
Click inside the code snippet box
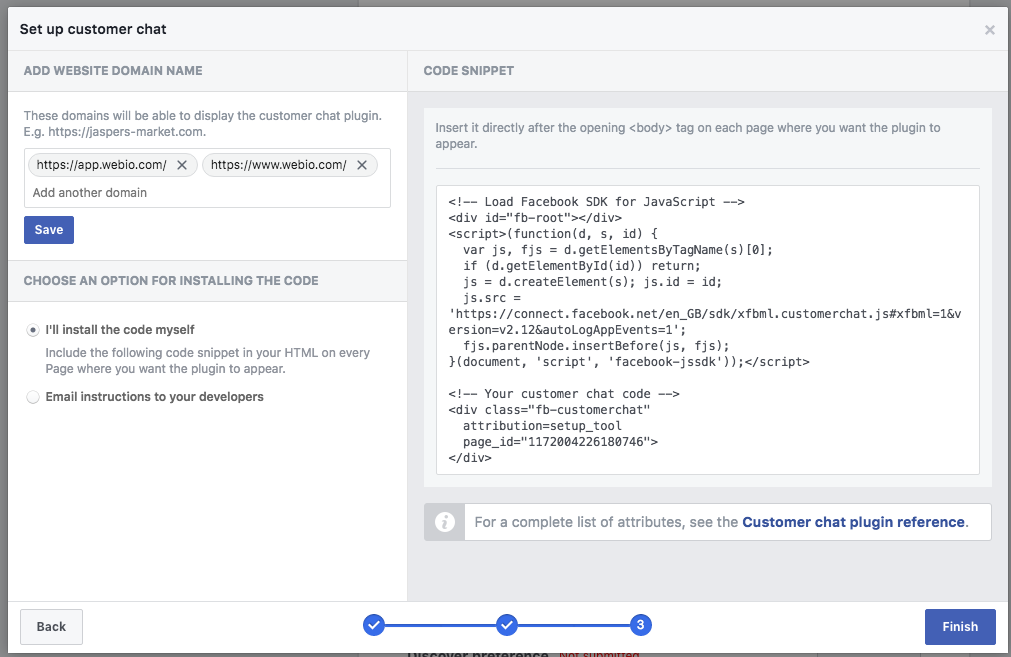click(707, 329)
